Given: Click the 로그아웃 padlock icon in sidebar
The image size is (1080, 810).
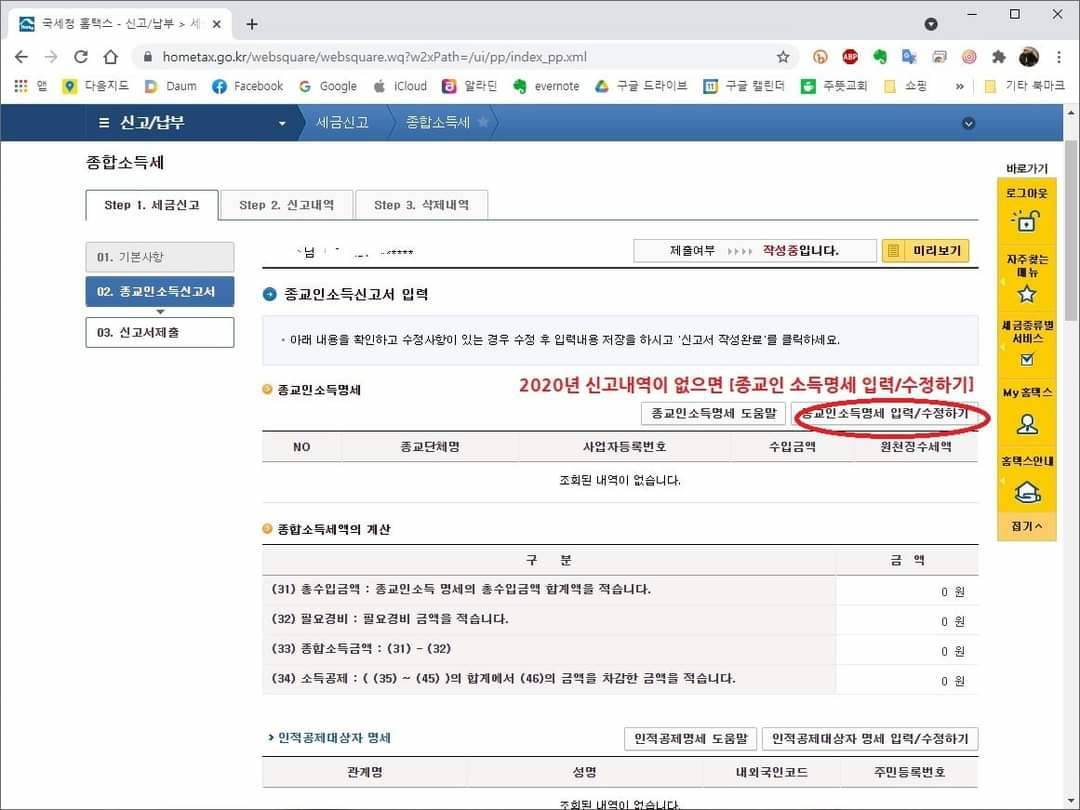Looking at the screenshot, I should tap(1026, 221).
